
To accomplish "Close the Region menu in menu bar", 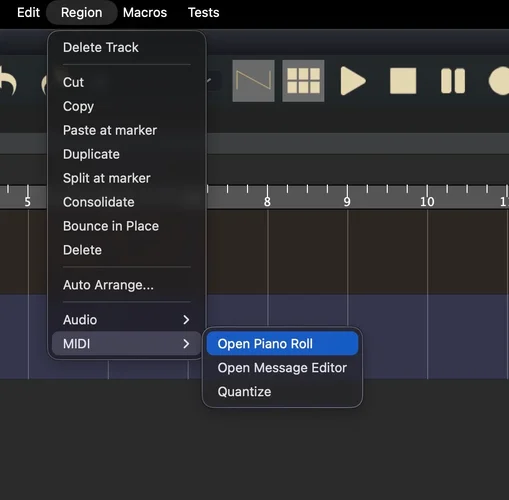I will tap(82, 13).
